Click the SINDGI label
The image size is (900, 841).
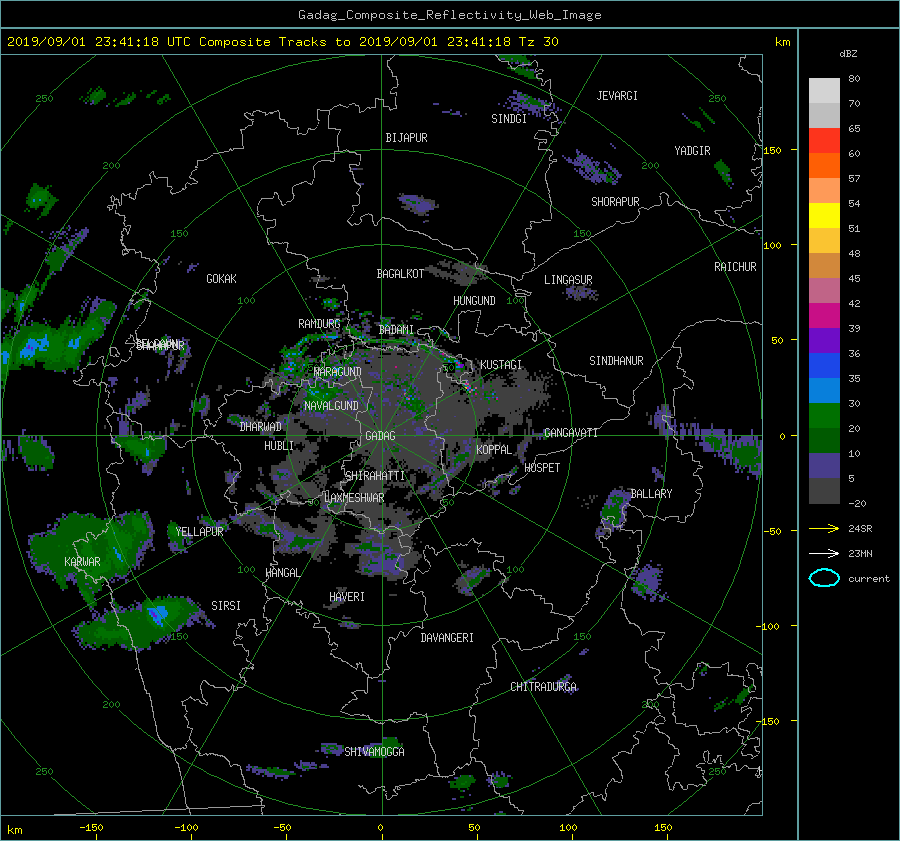pos(509,119)
